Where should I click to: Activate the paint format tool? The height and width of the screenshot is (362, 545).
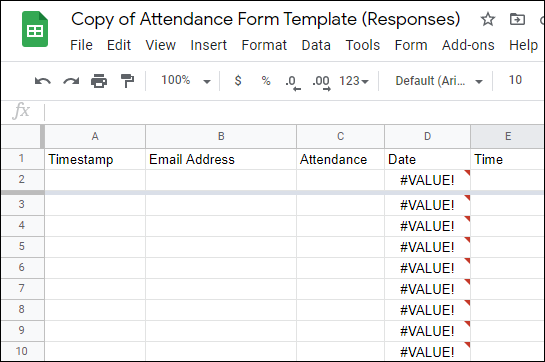click(127, 81)
